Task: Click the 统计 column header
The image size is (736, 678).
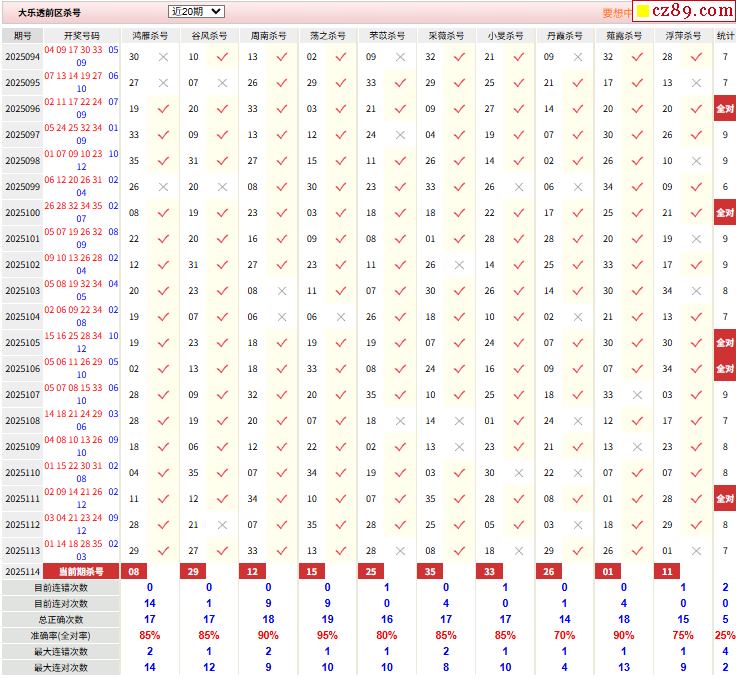Action: click(725, 35)
